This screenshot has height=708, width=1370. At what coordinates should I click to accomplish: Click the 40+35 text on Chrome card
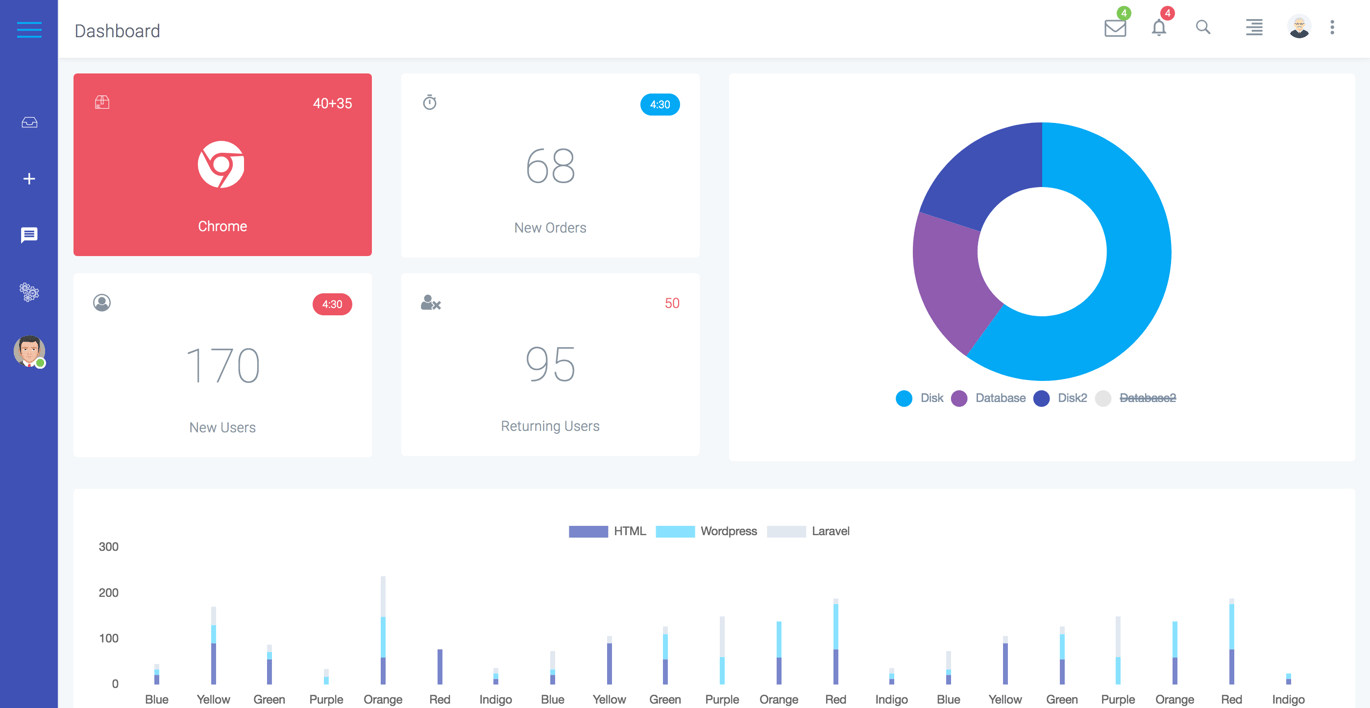pyautogui.click(x=332, y=103)
